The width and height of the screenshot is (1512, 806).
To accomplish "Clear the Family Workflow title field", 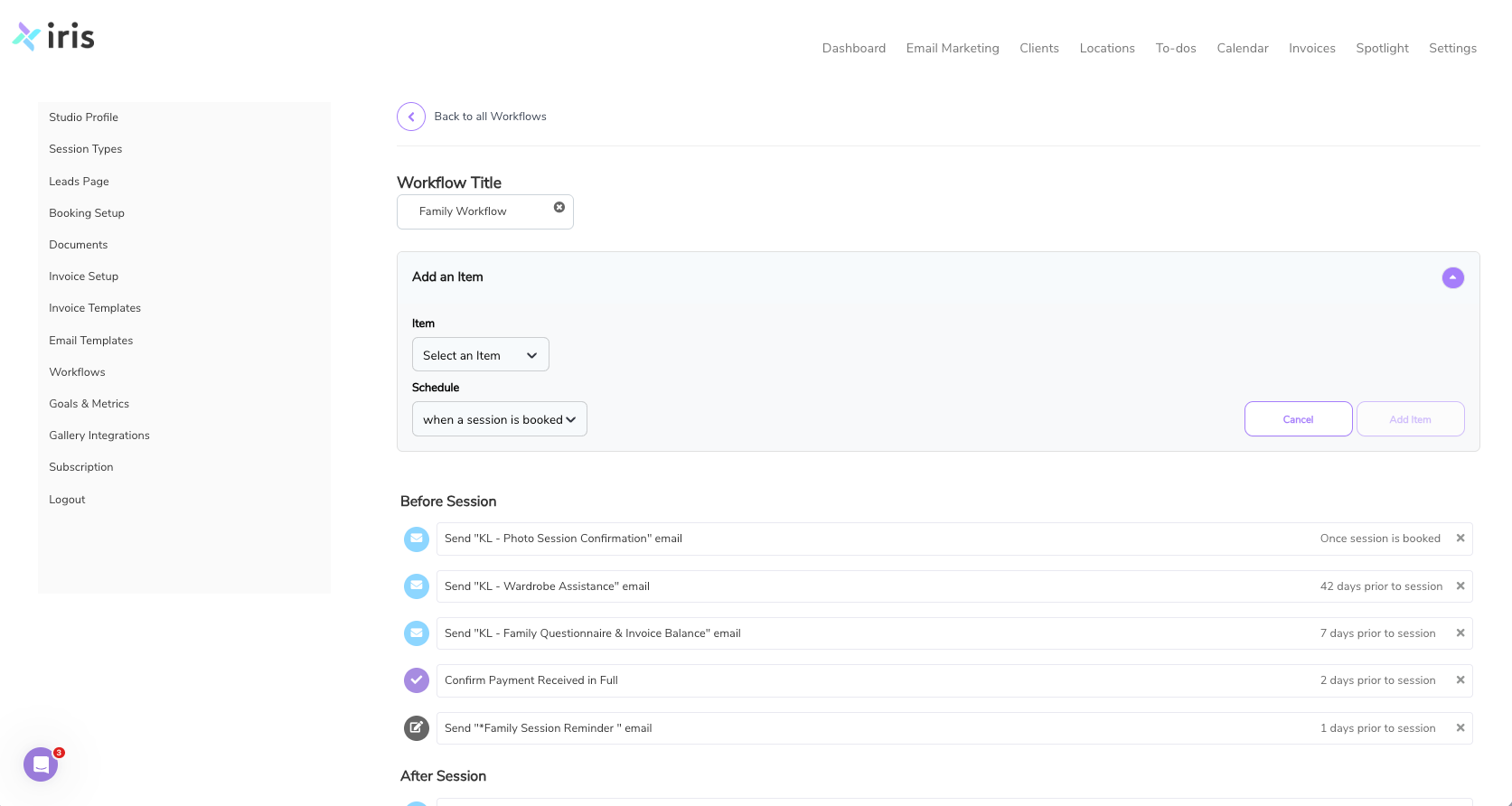I will (559, 208).
